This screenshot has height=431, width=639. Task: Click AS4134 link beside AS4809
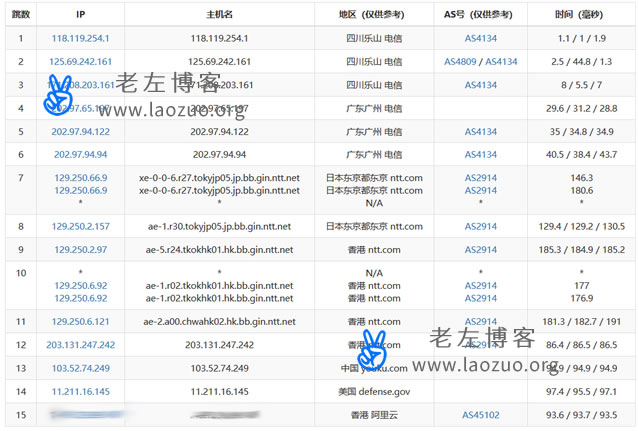tap(501, 62)
